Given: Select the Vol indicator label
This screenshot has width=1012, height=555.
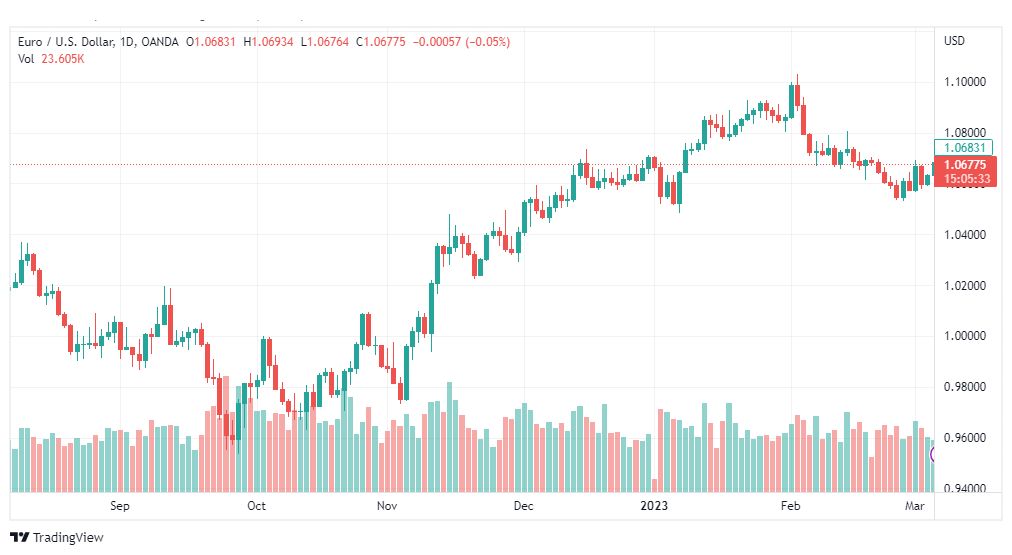Looking at the screenshot, I should [x=26, y=59].
